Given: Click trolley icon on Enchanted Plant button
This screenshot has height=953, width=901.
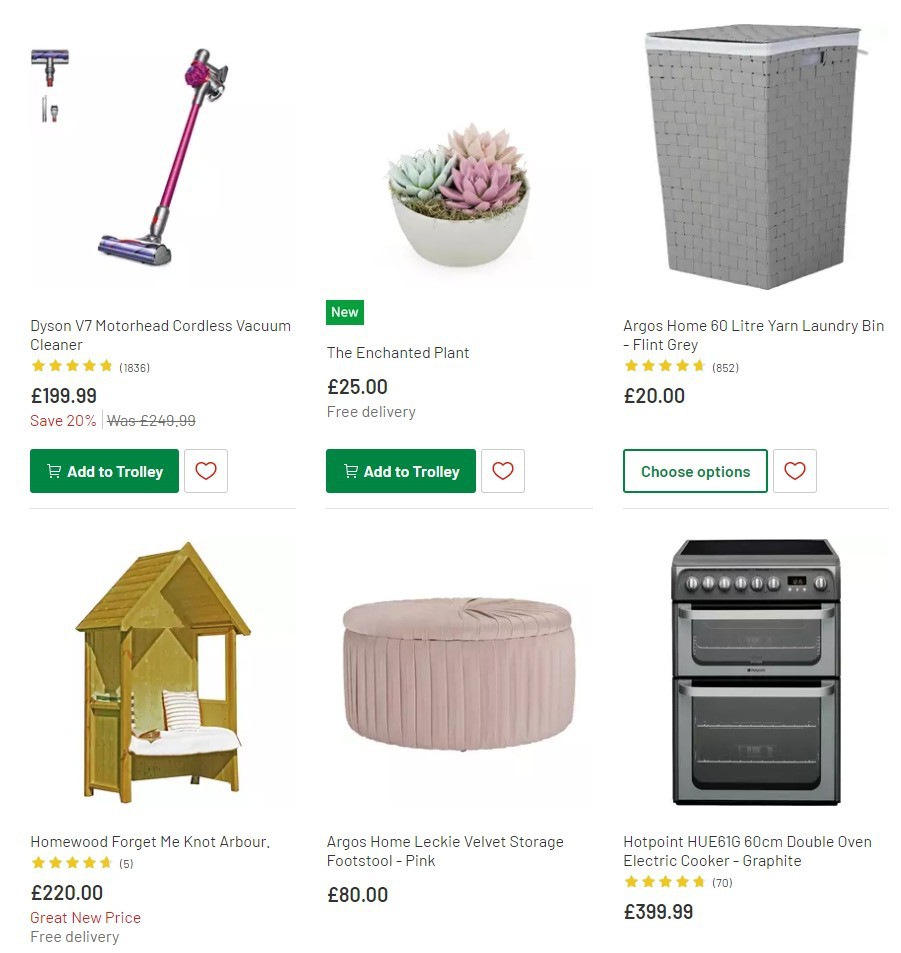Looking at the screenshot, I should 353,471.
